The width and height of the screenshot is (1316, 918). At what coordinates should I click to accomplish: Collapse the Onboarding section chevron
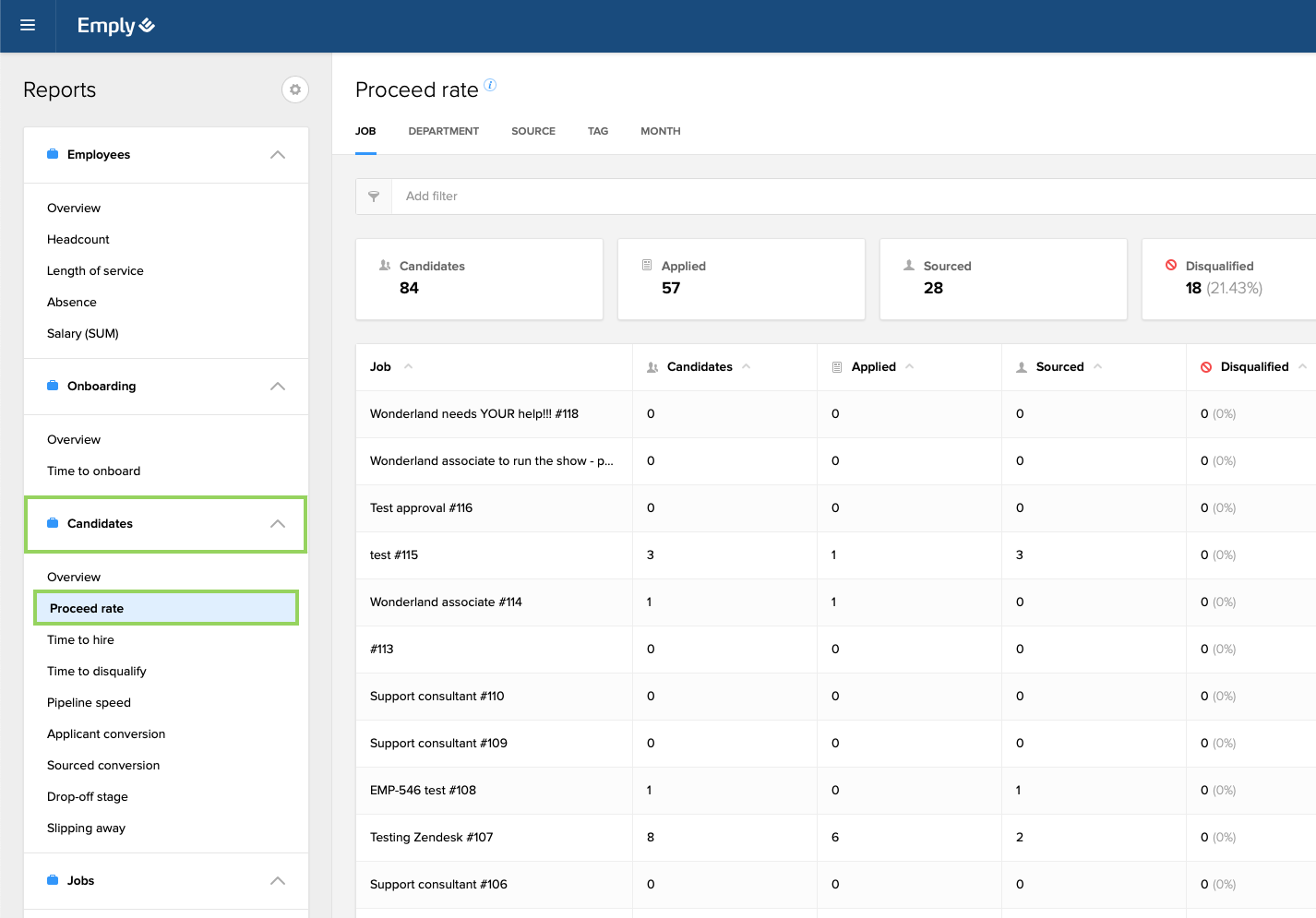coord(278,387)
